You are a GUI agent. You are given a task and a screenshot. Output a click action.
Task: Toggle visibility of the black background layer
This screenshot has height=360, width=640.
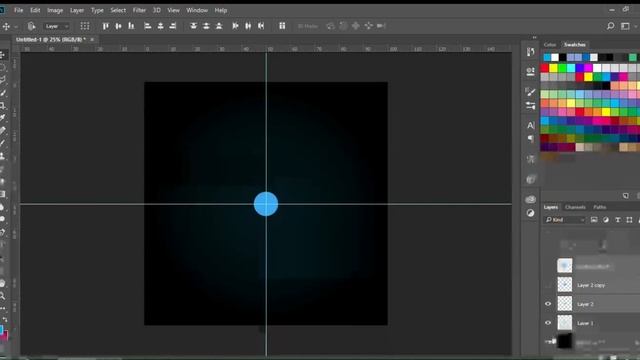[x=548, y=341]
